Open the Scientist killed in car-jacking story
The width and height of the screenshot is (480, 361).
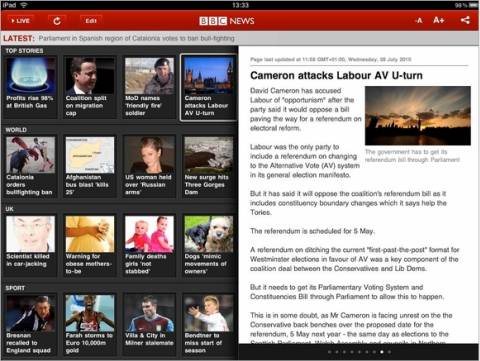pyautogui.click(x=30, y=245)
